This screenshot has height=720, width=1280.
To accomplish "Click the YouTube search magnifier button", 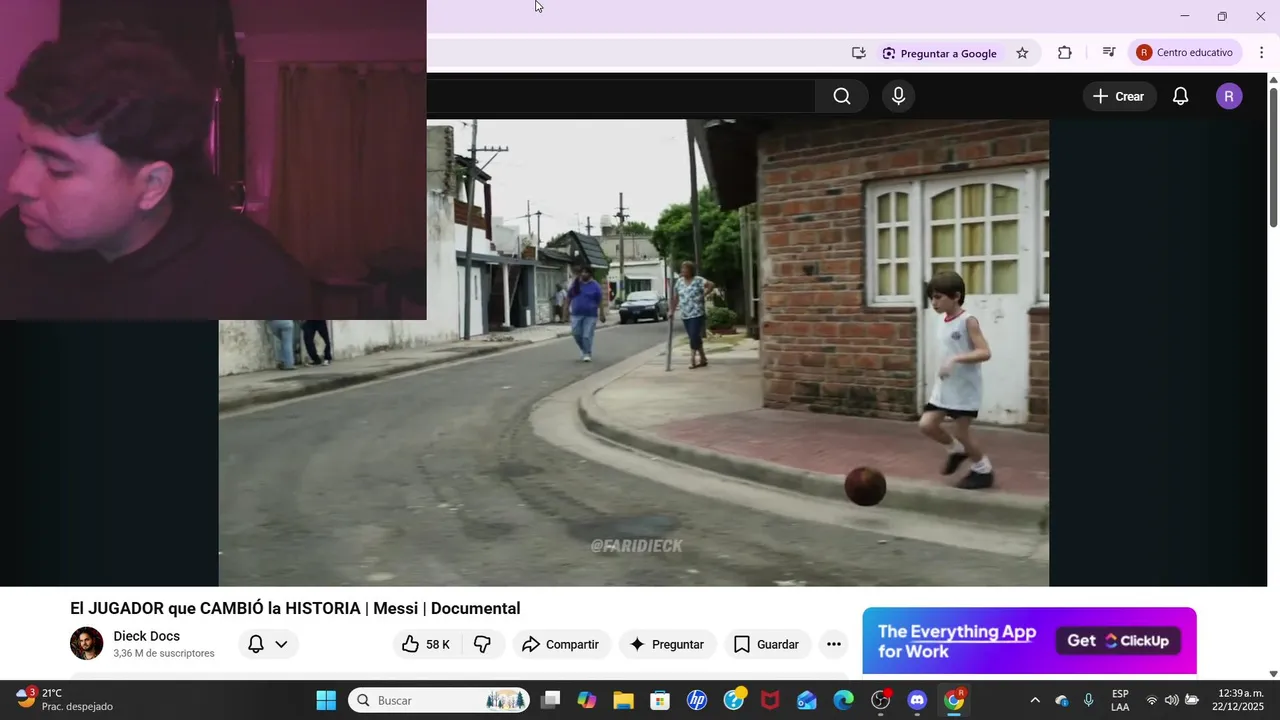I will tap(841, 96).
